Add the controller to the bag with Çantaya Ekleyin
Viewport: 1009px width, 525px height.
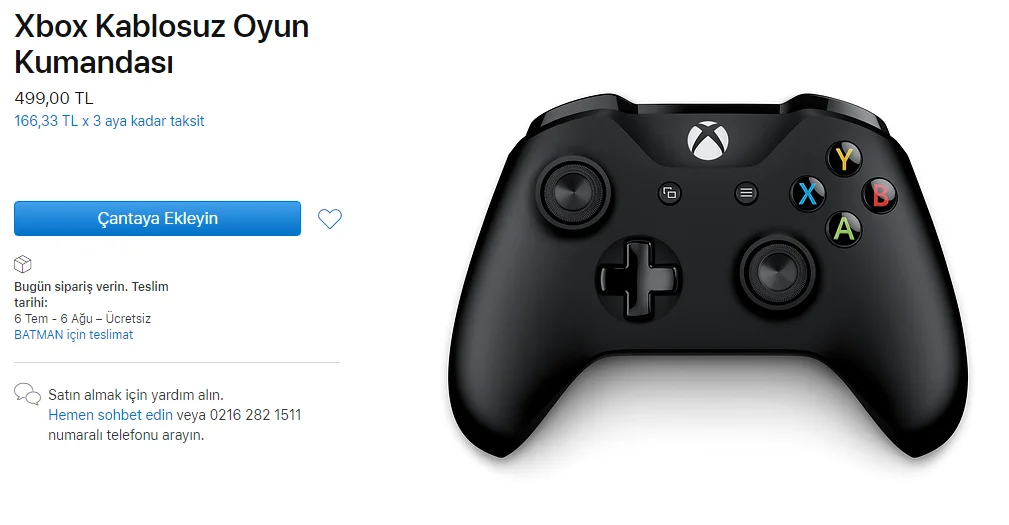click(157, 218)
